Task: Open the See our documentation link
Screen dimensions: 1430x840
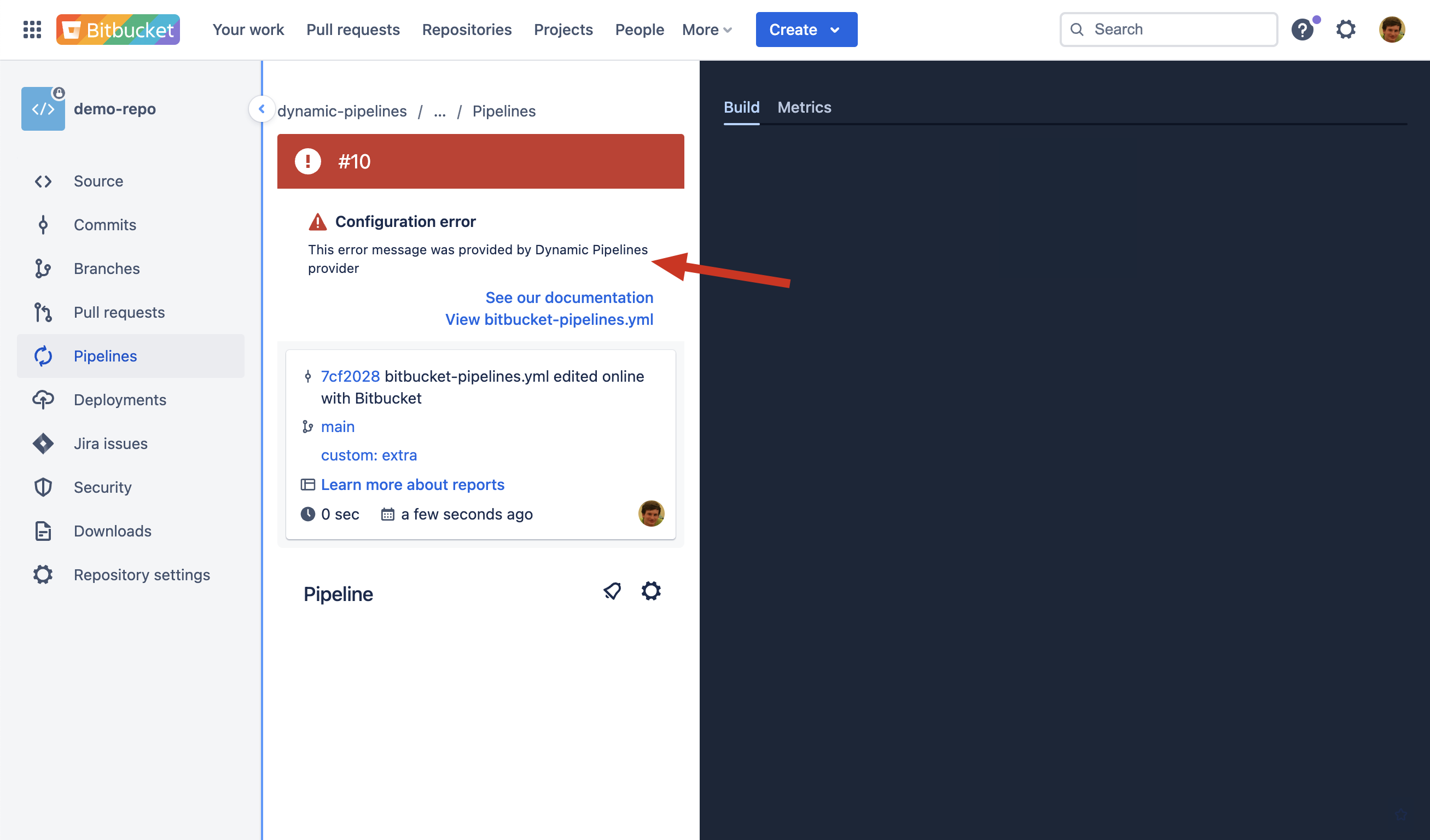Action: coord(569,297)
